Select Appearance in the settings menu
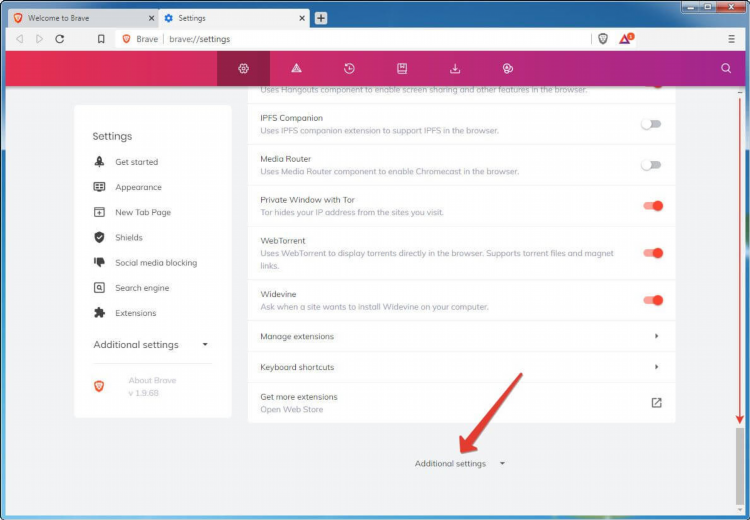 point(138,187)
